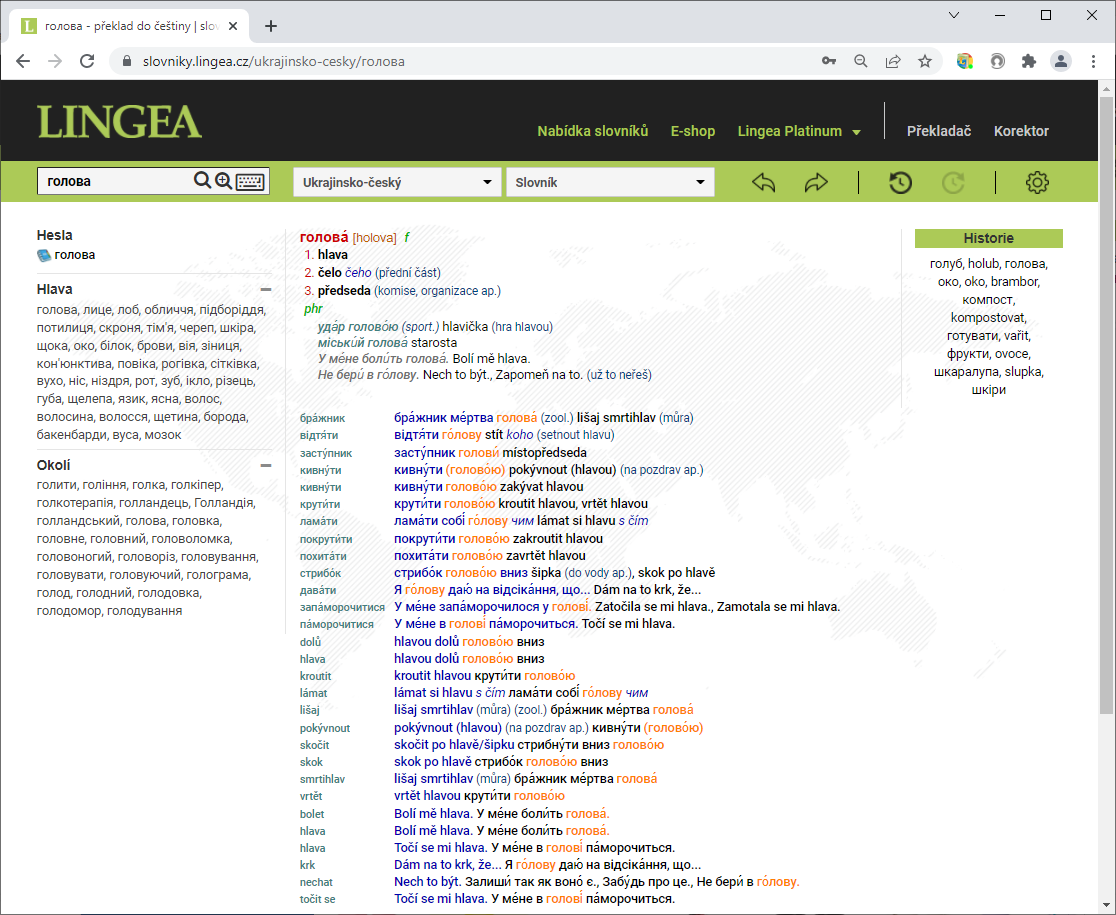This screenshot has width=1116, height=915.
Task: Go forward using the green right arrow
Action: [816, 183]
